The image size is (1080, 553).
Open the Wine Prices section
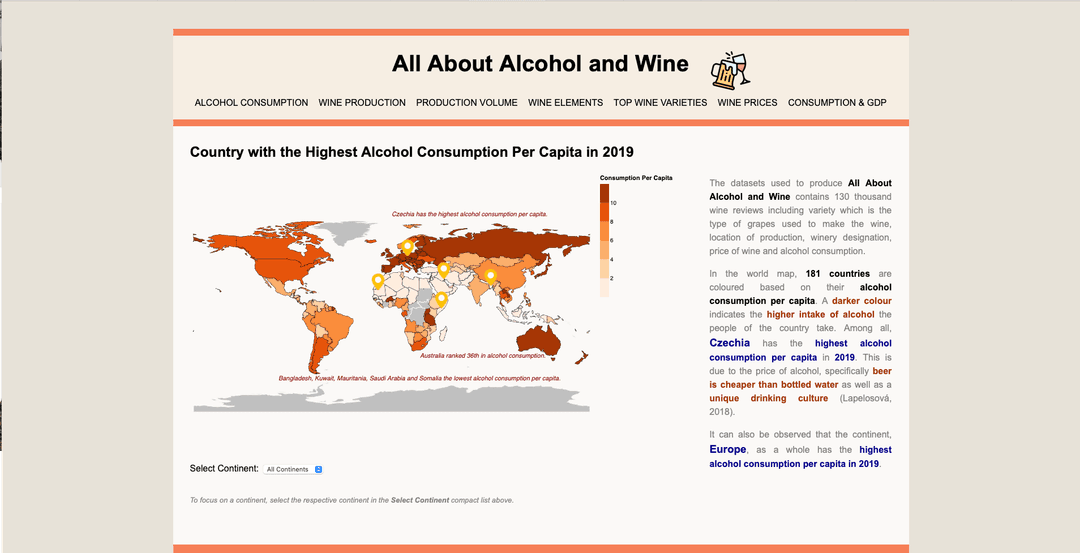[747, 103]
